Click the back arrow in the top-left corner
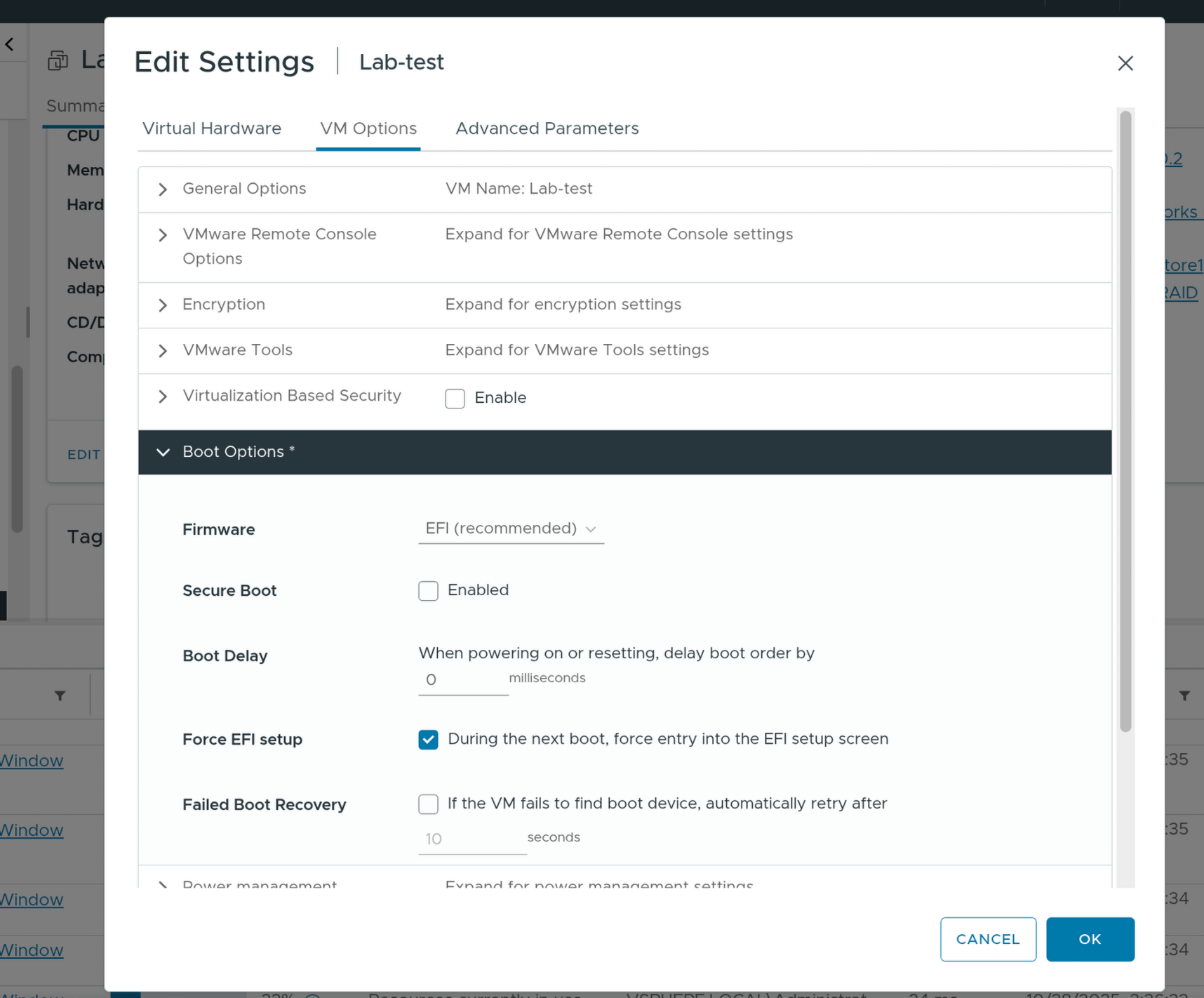This screenshot has height=998, width=1204. click(10, 45)
